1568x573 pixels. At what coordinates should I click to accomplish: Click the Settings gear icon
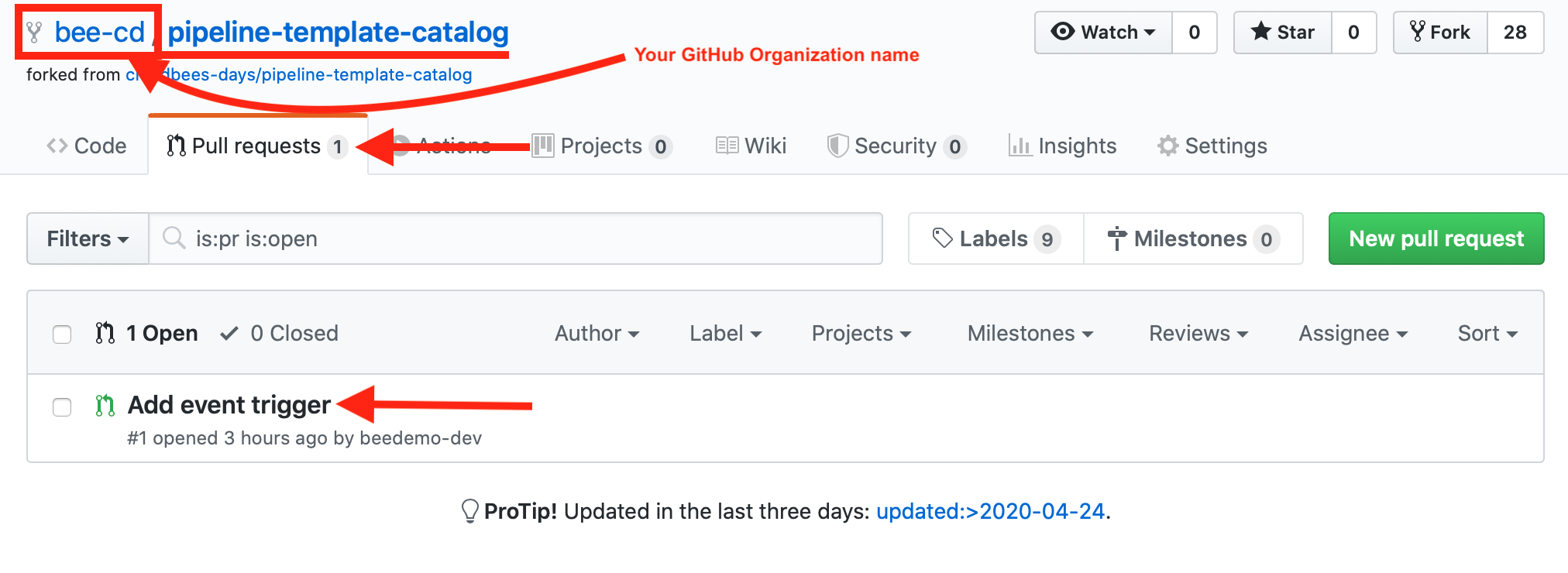pos(1167,146)
